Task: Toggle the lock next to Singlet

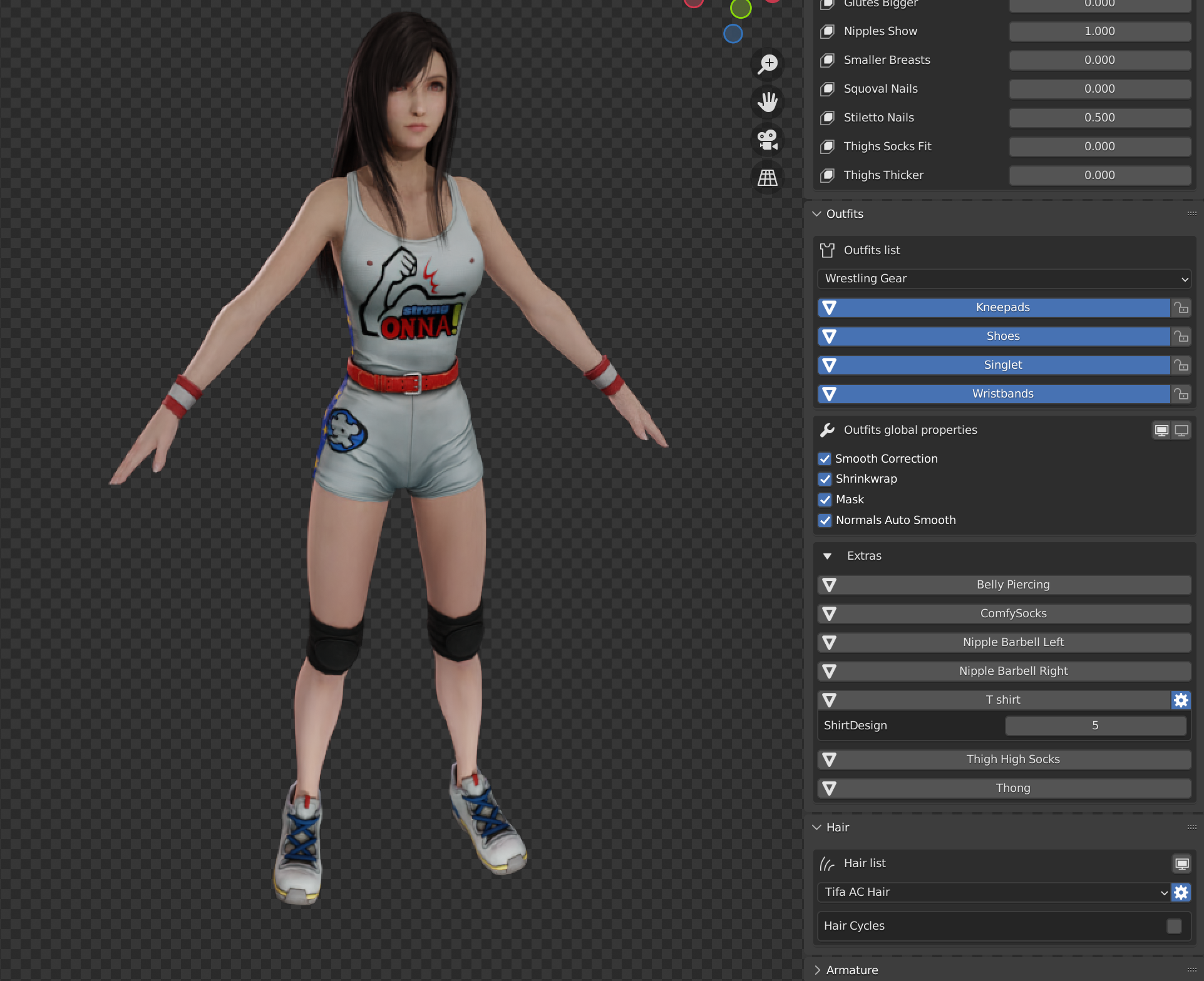Action: pyautogui.click(x=1181, y=365)
